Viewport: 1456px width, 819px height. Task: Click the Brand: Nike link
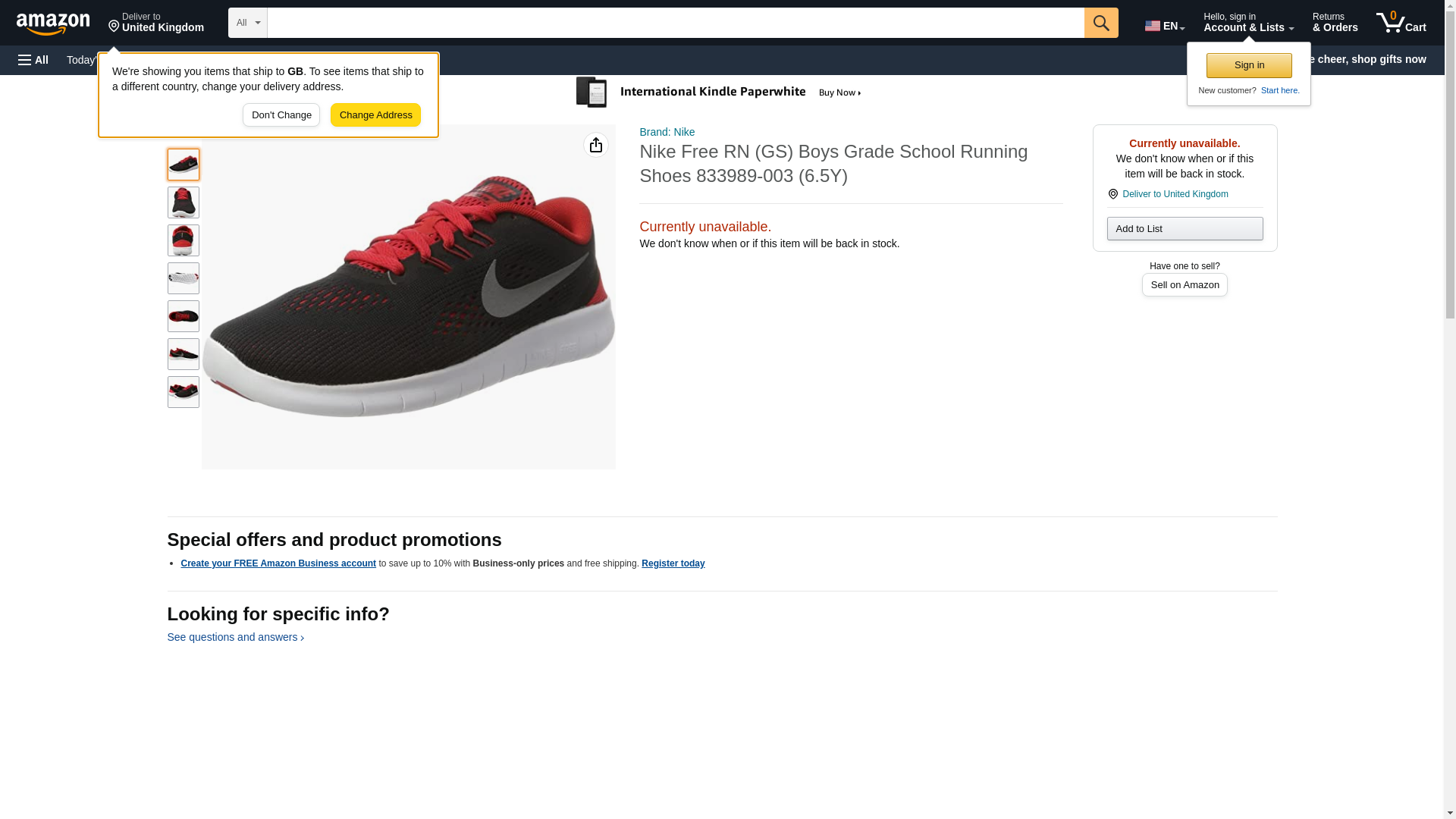tap(667, 132)
